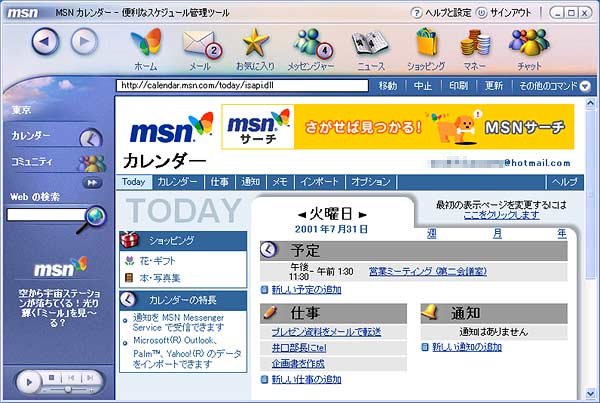Switch to 月 view link

pos(497,233)
